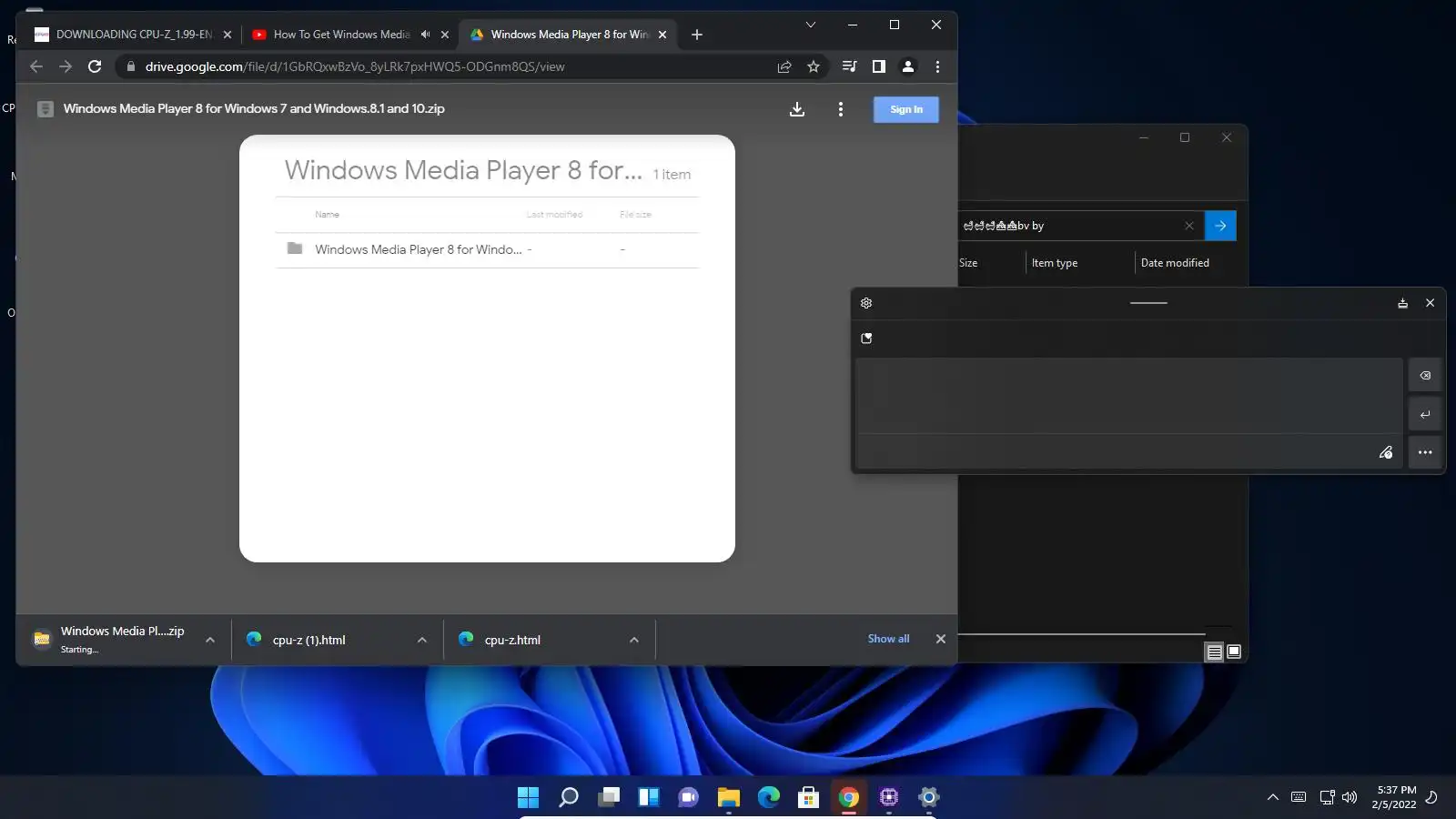1456x819 pixels.
Task: Click the address bar URL
Action: [355, 66]
